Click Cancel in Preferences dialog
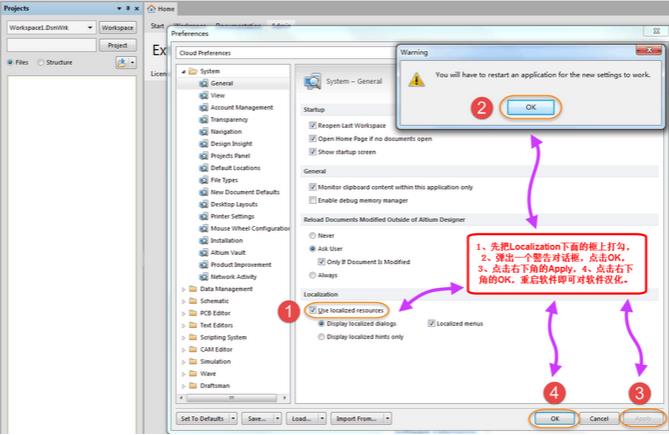 pyautogui.click(x=599, y=419)
